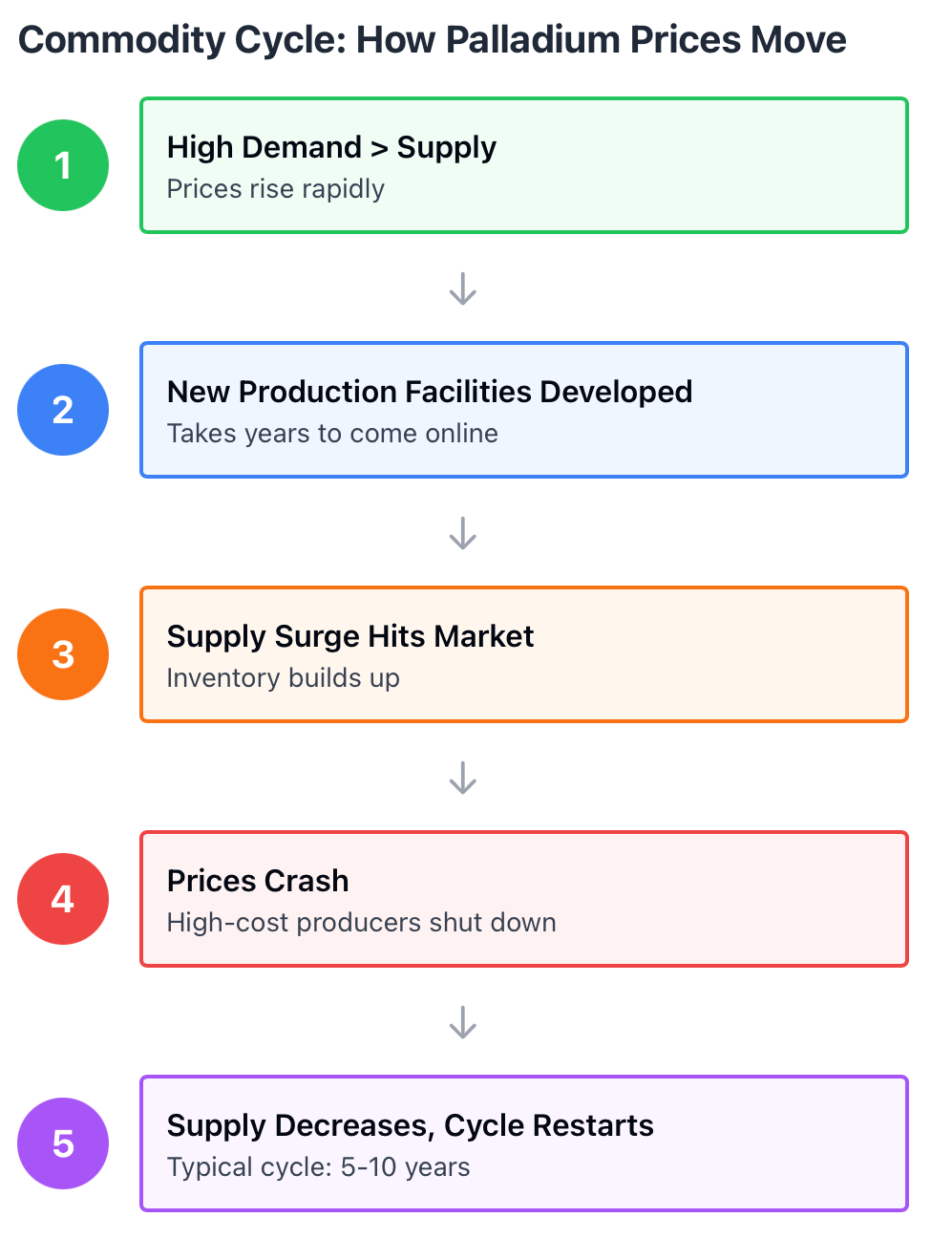Select the Prices Crash heading
This screenshot has height=1239, width=952.
click(258, 881)
